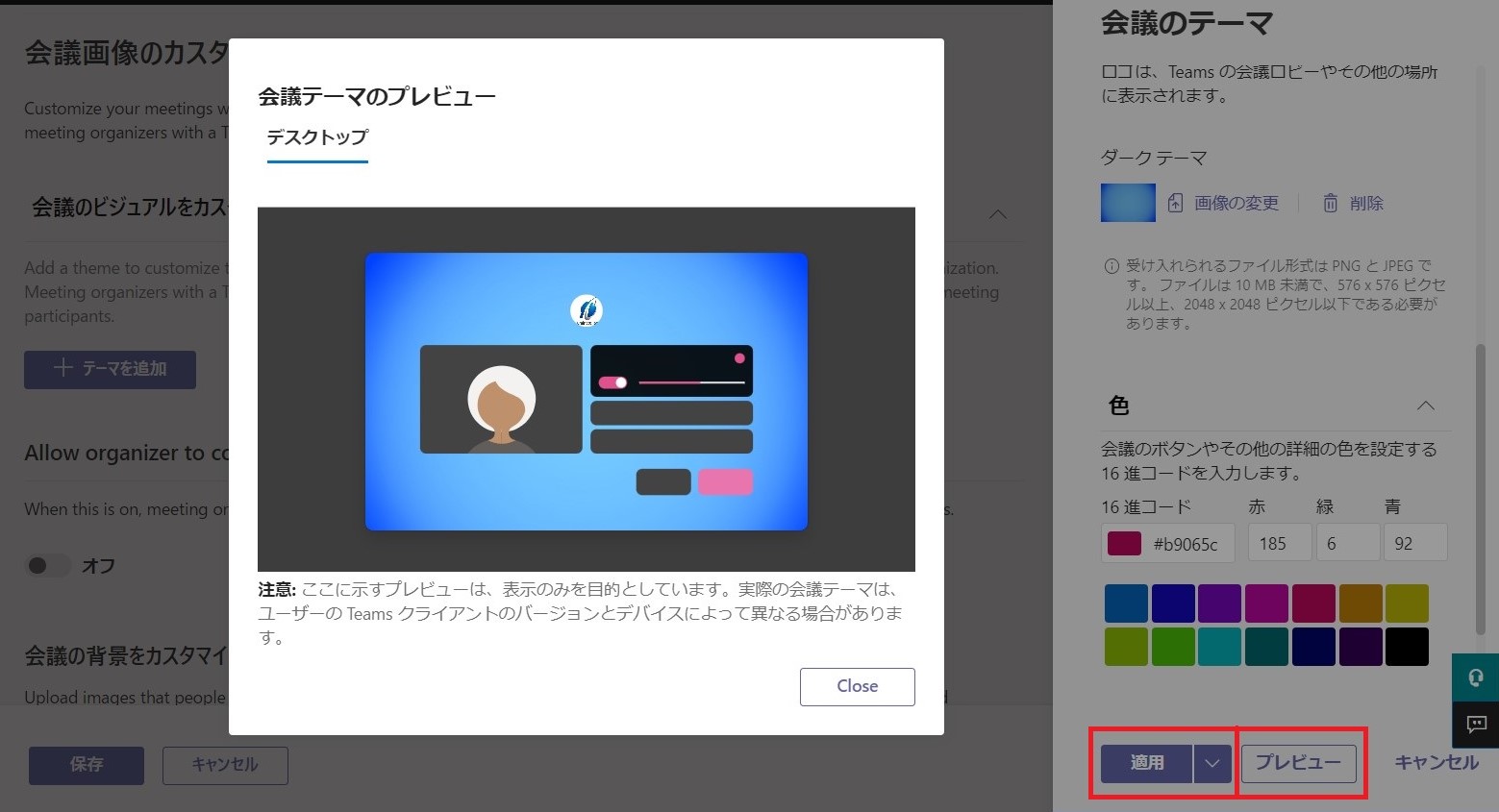Select the brown orange color swatch
This screenshot has width=1499, height=812.
[x=1361, y=603]
